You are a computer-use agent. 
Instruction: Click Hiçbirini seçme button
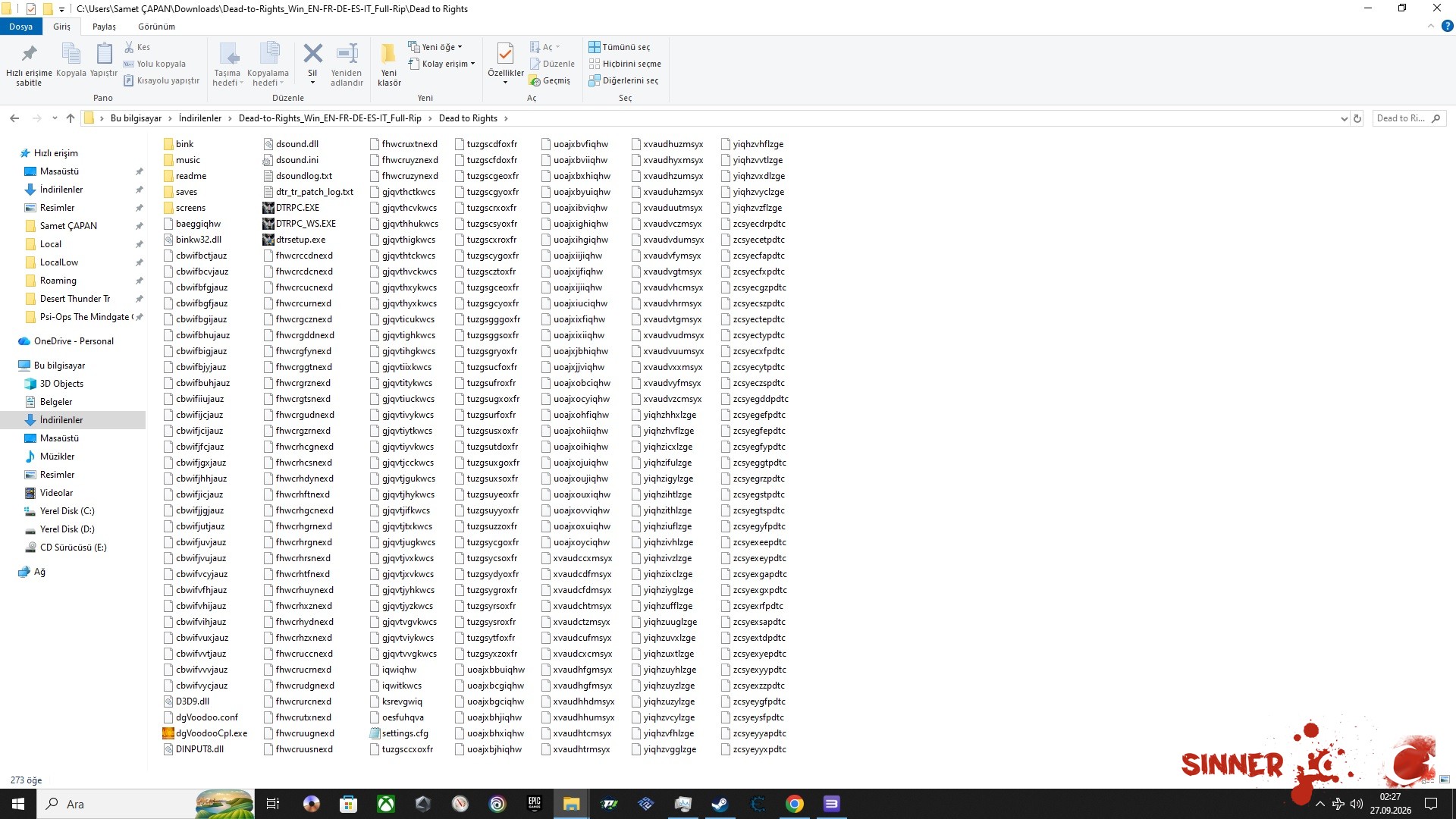[x=625, y=64]
